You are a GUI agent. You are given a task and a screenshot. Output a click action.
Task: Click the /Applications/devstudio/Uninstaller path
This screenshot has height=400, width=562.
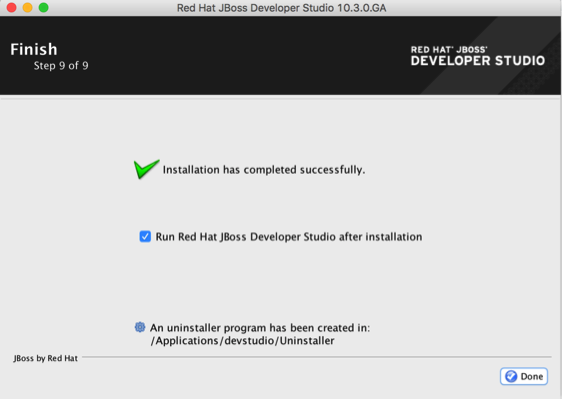(x=243, y=341)
